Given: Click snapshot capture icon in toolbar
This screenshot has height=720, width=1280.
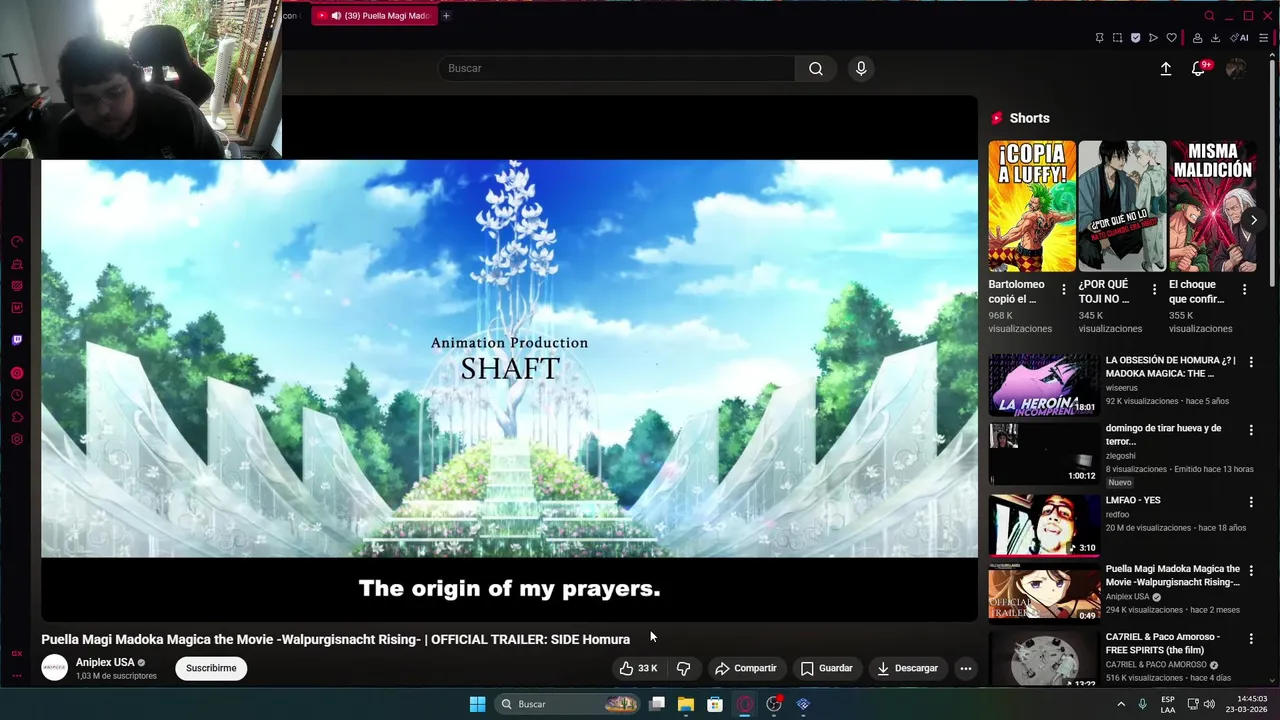Looking at the screenshot, I should point(1117,38).
